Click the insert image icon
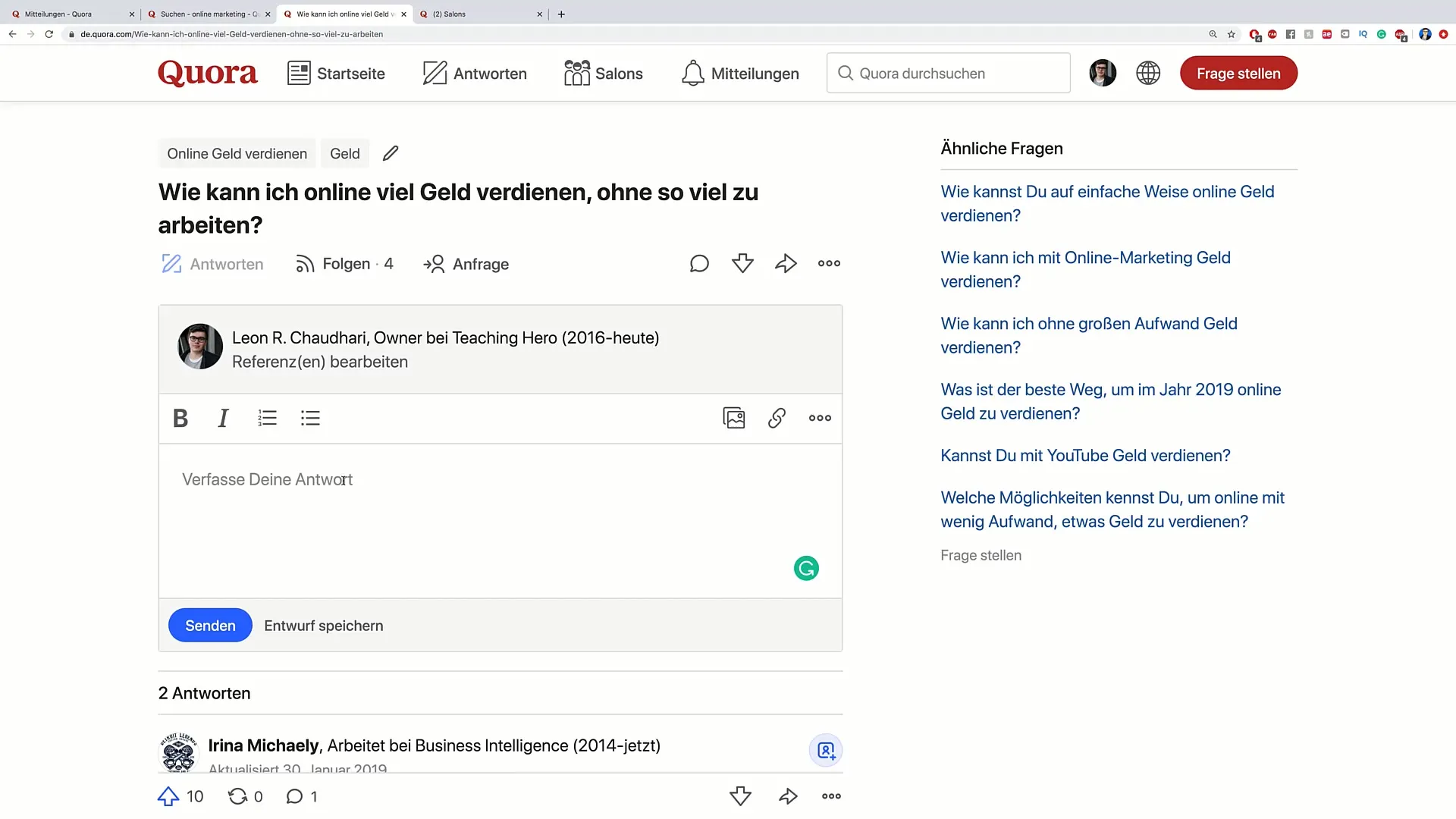This screenshot has width=1456, height=819. click(733, 418)
